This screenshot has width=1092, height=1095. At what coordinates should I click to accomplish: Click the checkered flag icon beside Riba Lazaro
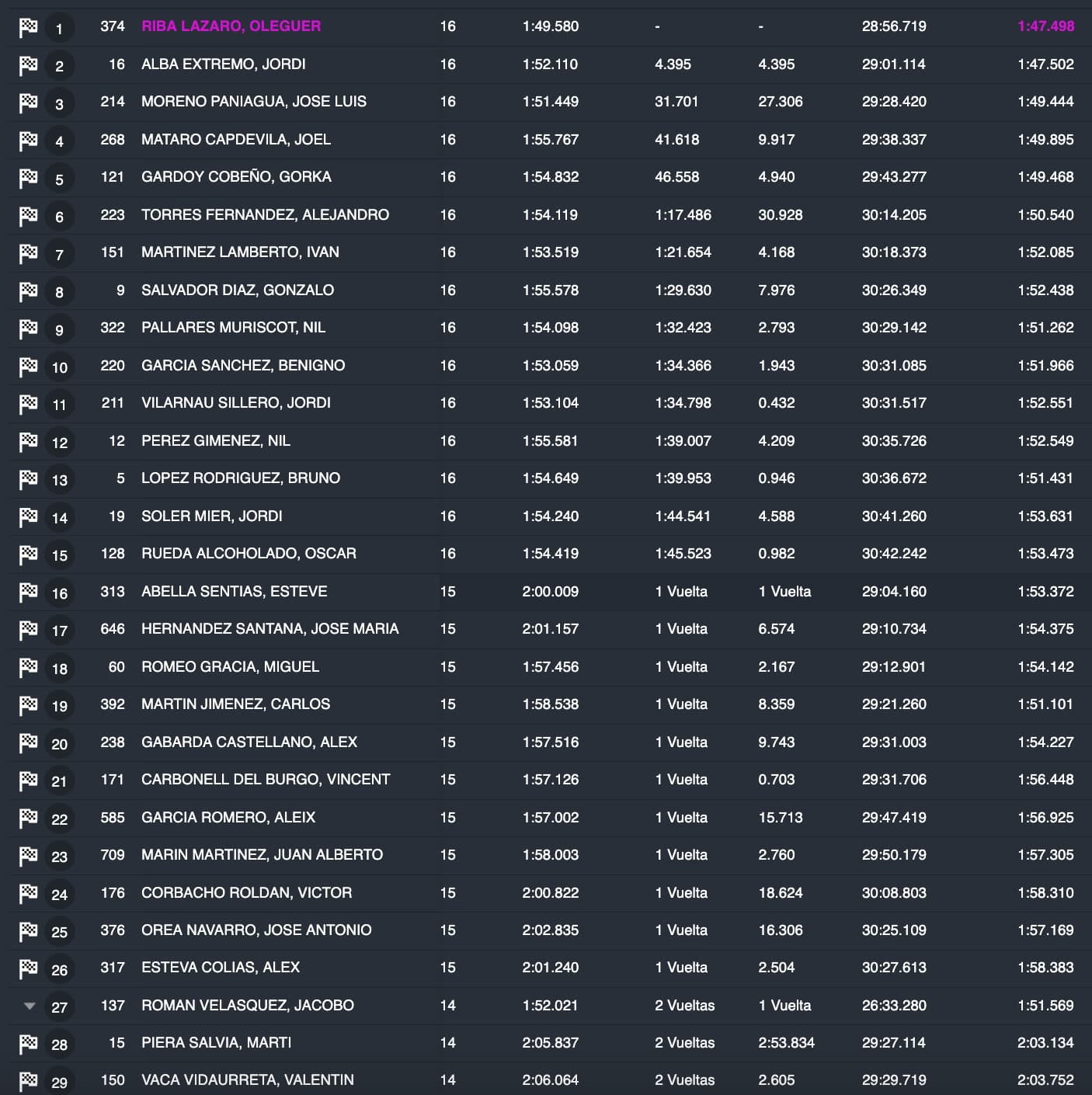point(28,27)
